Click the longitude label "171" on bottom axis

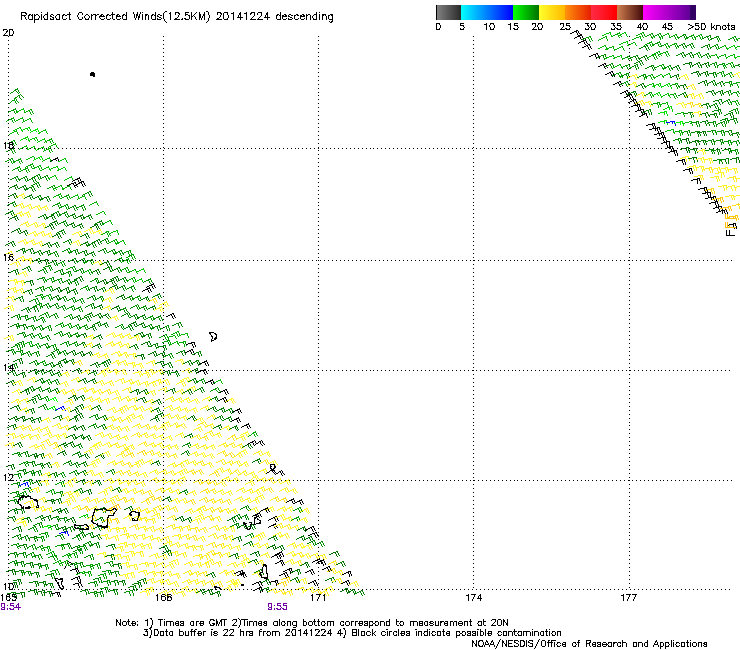click(x=318, y=598)
